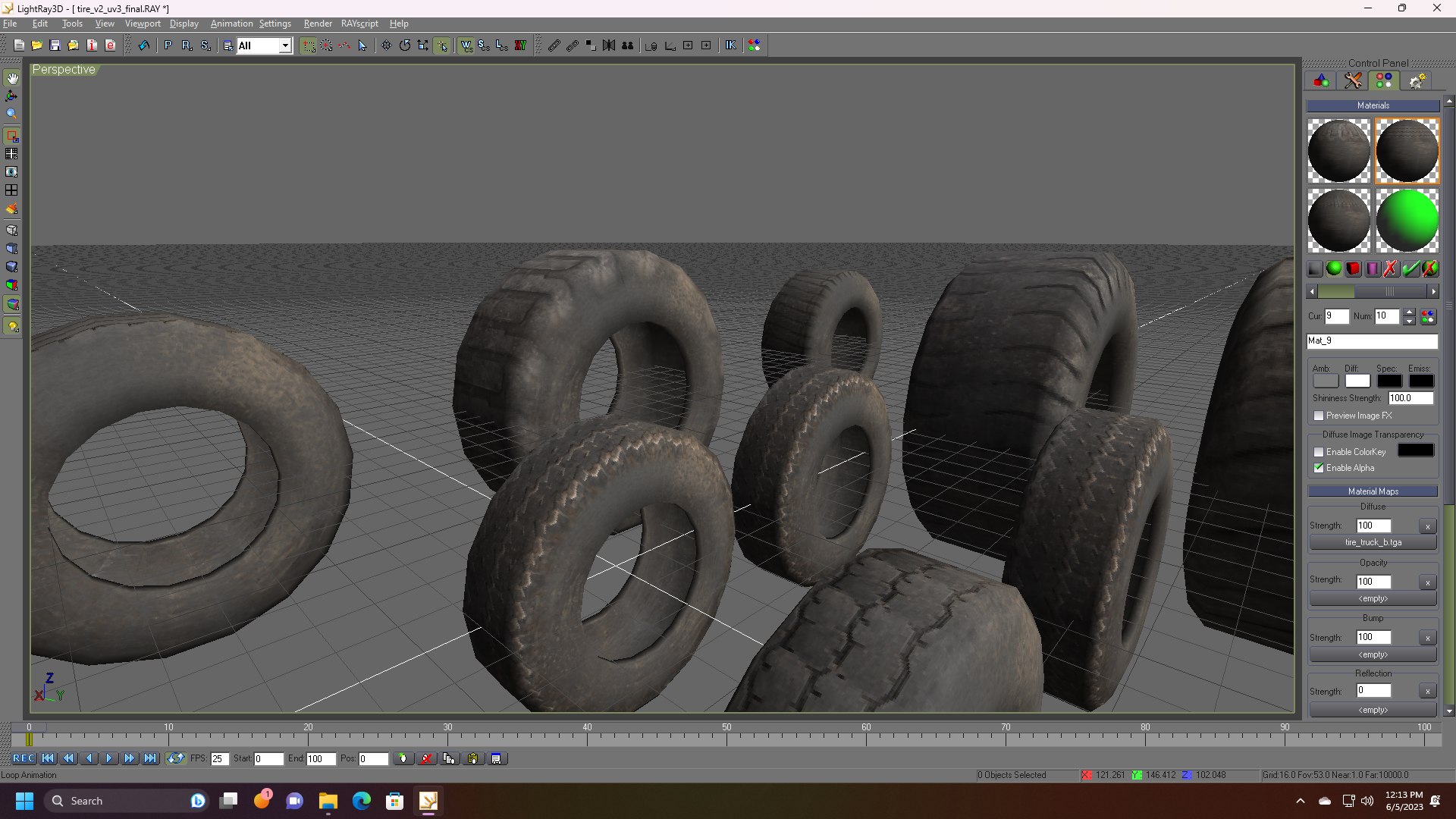
Task: Click the link objects chain icon
Action: click(x=554, y=45)
